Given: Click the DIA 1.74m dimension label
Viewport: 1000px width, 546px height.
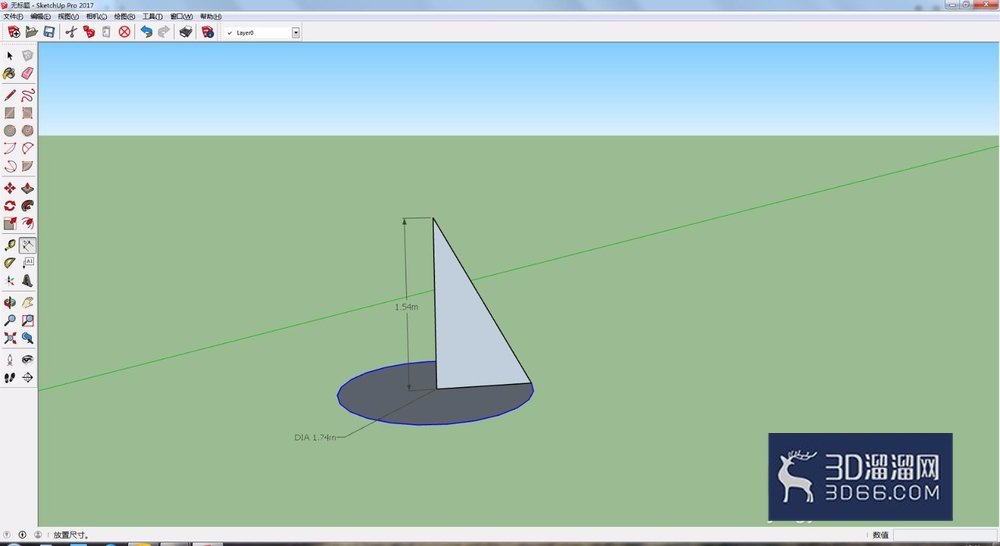Looking at the screenshot, I should coord(315,438).
